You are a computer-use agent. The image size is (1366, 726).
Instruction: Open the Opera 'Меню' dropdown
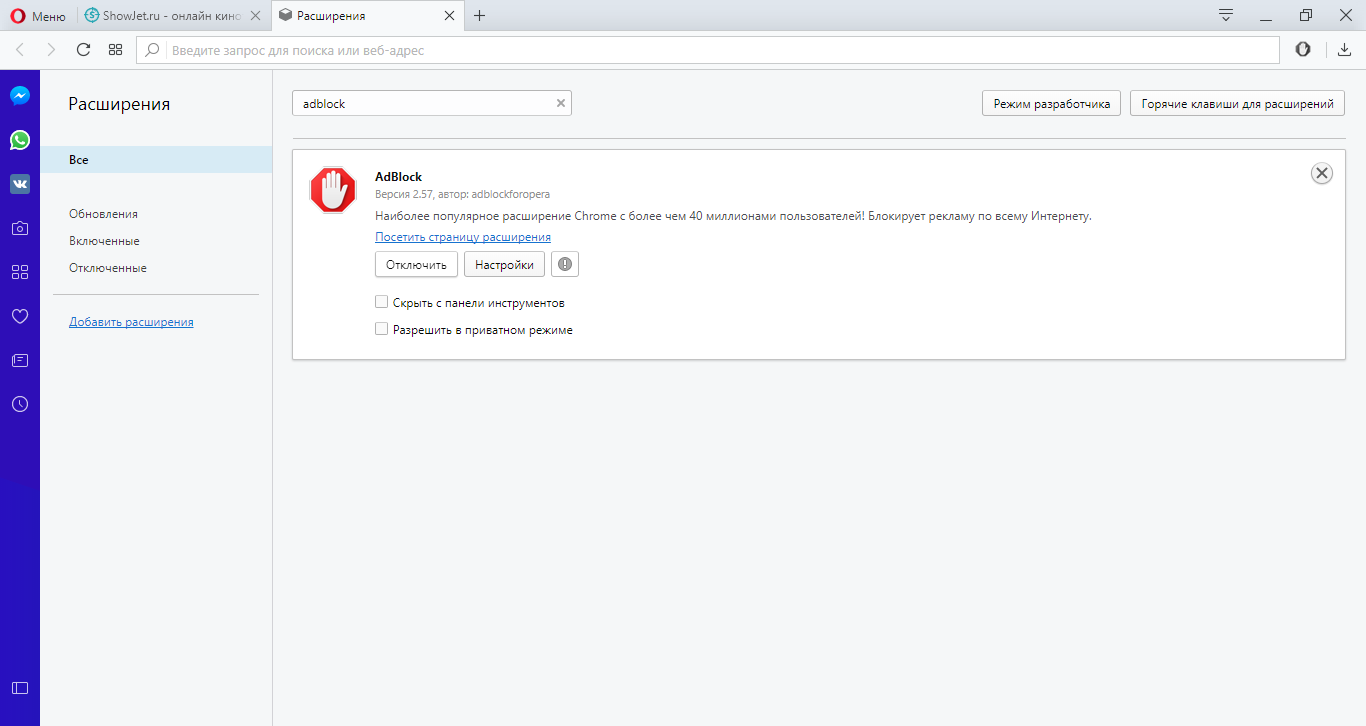(39, 16)
